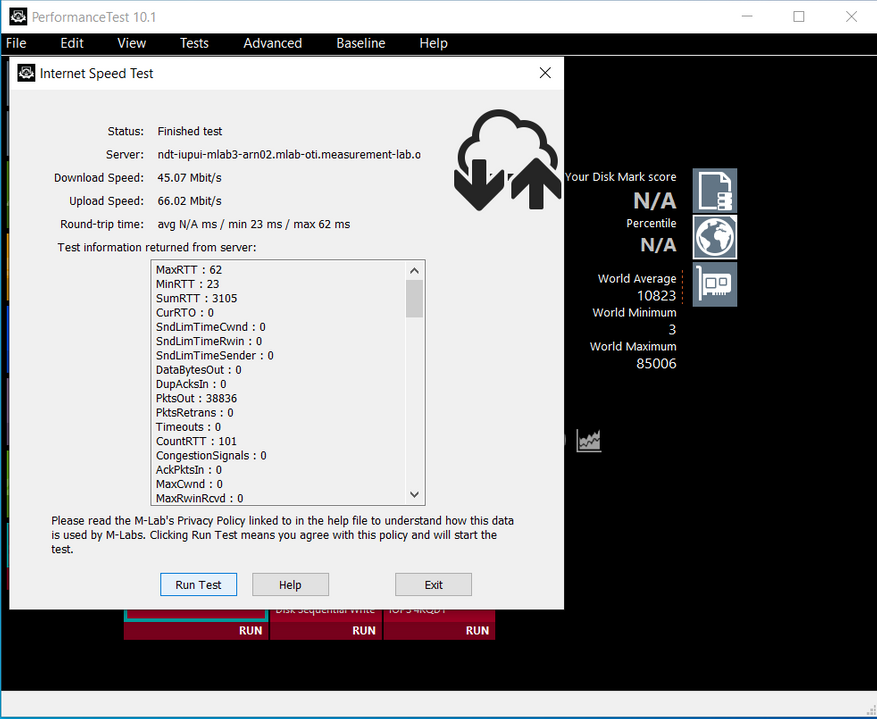
Task: Click the upload speed value "66.02 Mbit/s"
Action: [190, 201]
